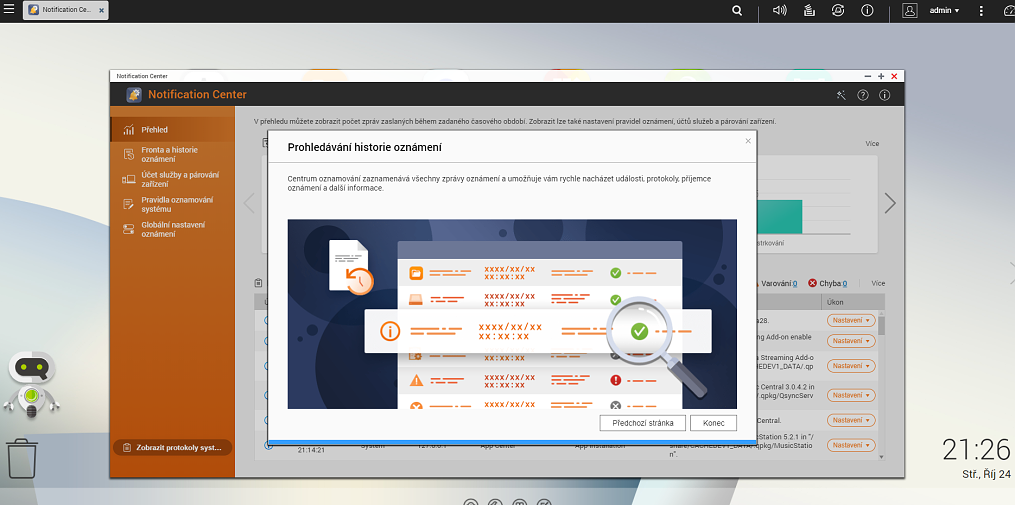This screenshot has height=505, width=1015.
Task: Click the Účet služby device pairing icon
Action: [129, 179]
